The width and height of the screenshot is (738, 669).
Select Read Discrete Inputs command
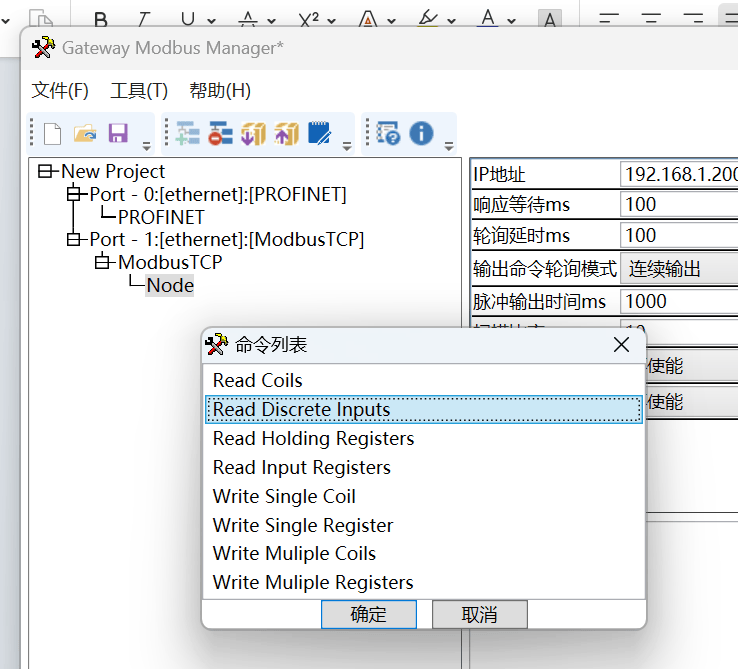[424, 409]
